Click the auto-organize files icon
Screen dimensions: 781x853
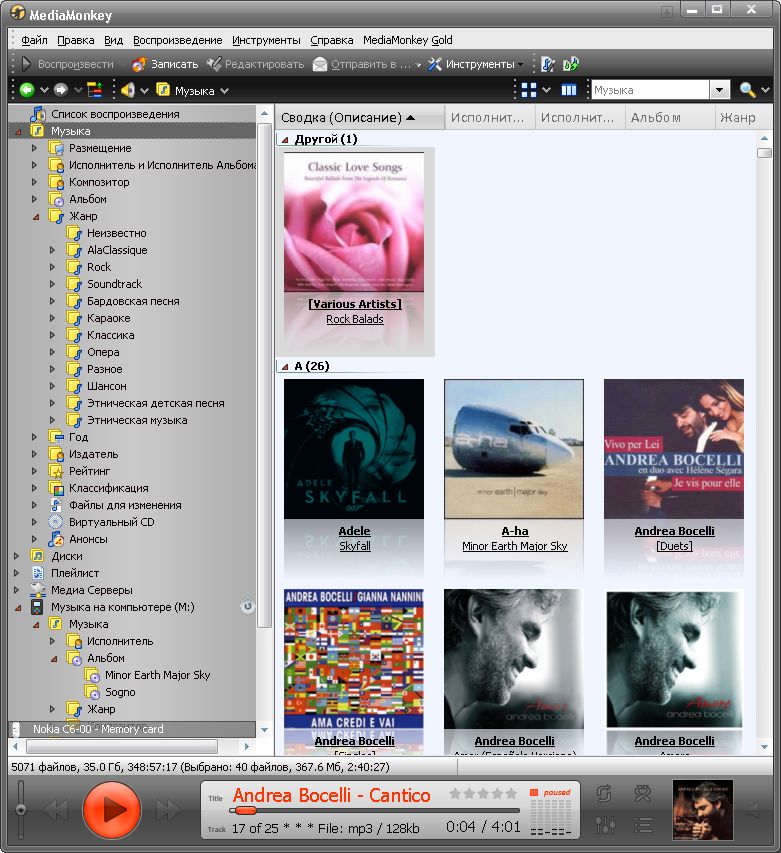point(571,64)
